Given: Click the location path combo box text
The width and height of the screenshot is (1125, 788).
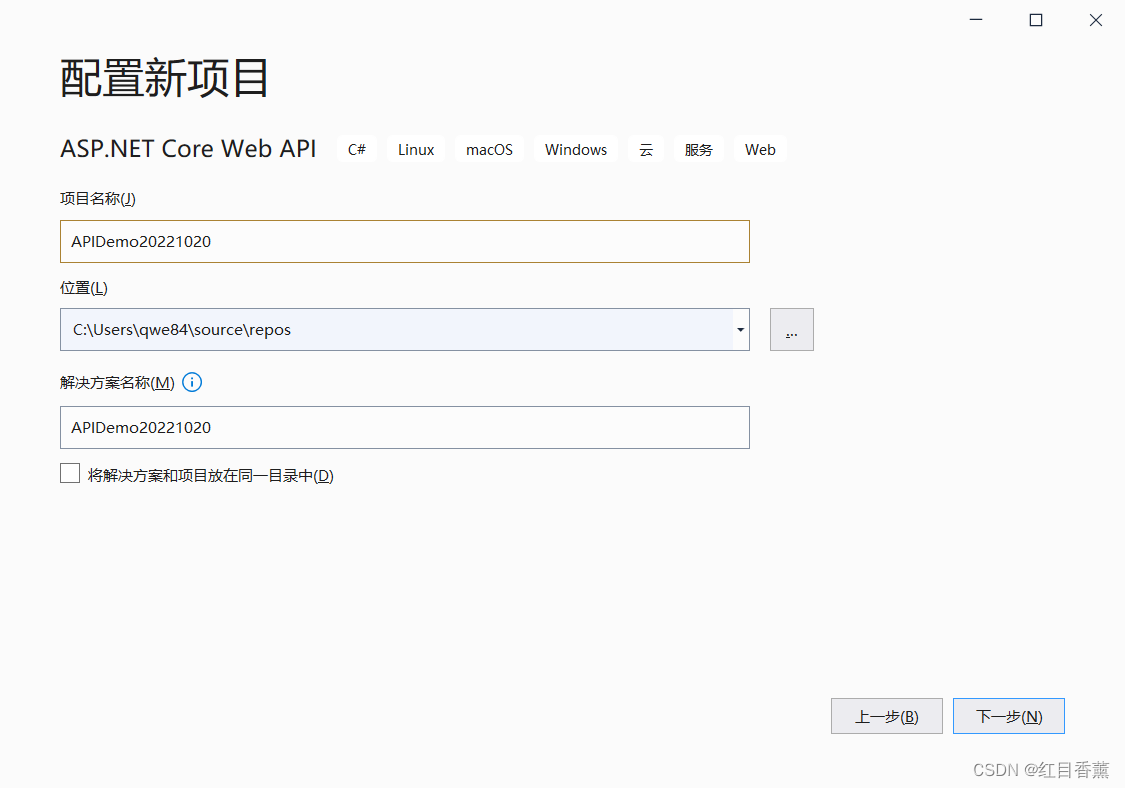Looking at the screenshot, I should point(182,330).
